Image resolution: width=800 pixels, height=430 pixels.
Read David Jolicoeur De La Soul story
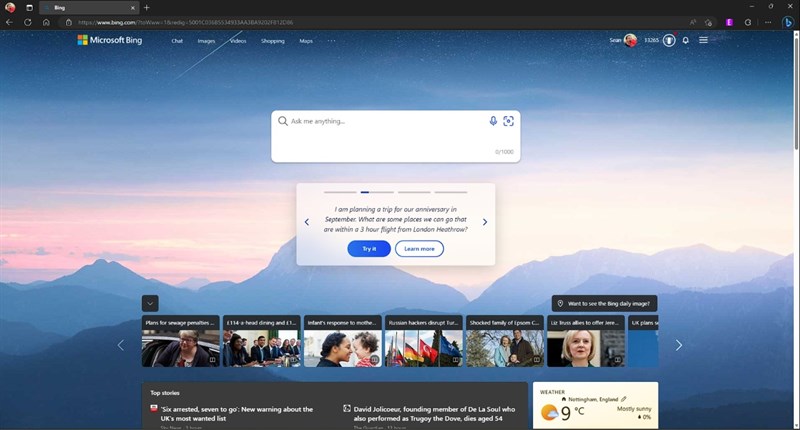(x=434, y=414)
